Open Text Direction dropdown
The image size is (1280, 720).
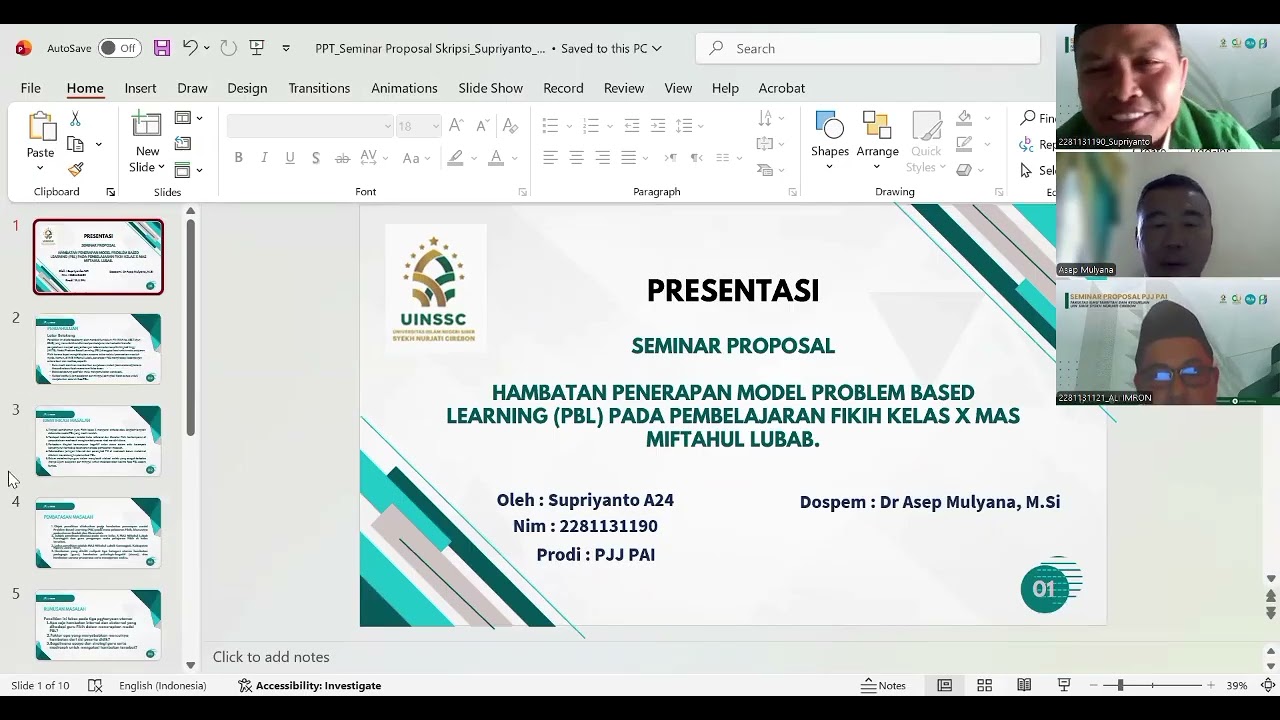[x=770, y=119]
